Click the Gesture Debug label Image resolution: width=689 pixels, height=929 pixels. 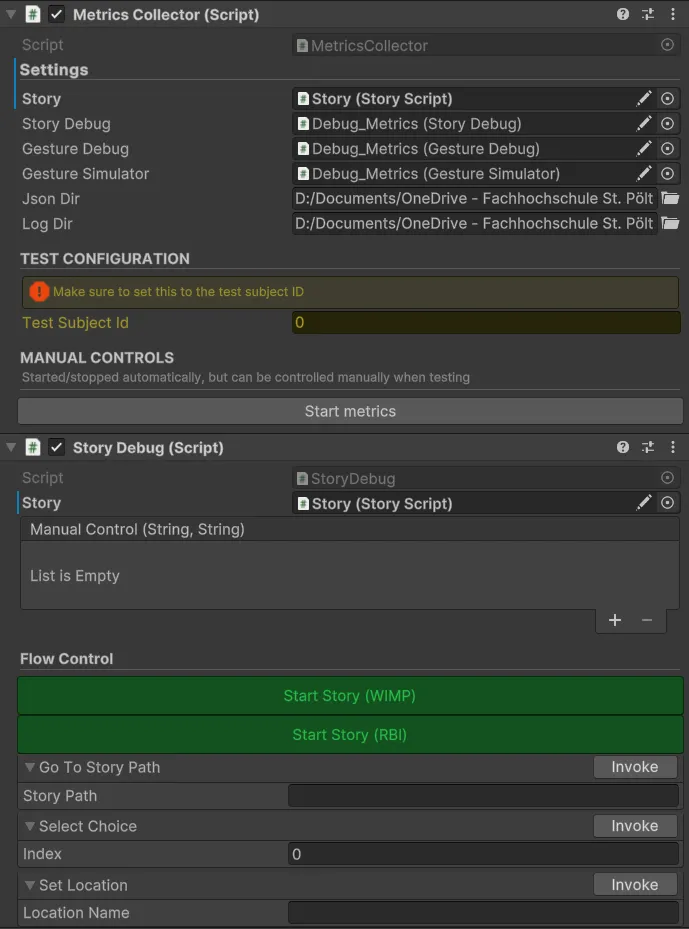coord(75,149)
